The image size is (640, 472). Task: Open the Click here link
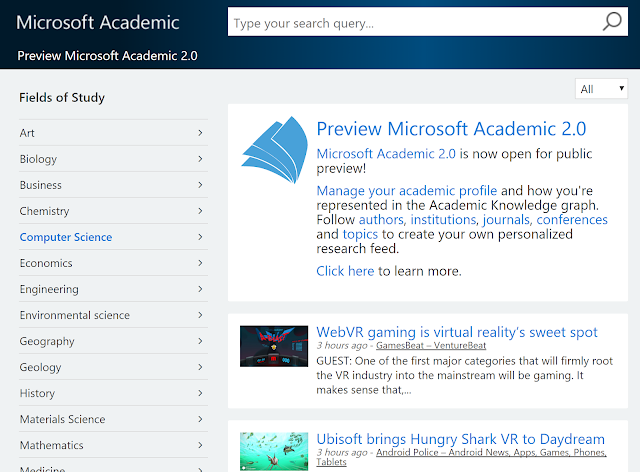345,271
